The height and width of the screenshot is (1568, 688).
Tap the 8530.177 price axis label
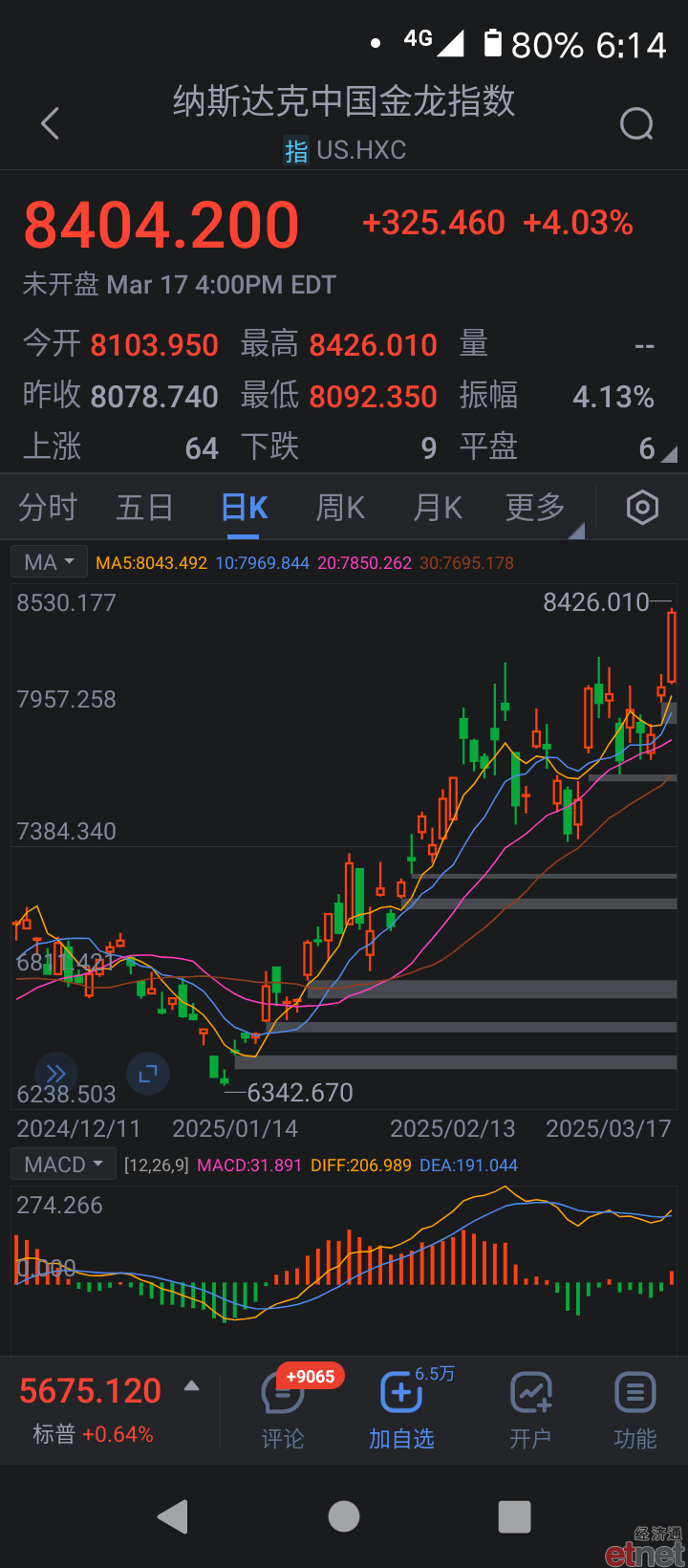pyautogui.click(x=66, y=603)
